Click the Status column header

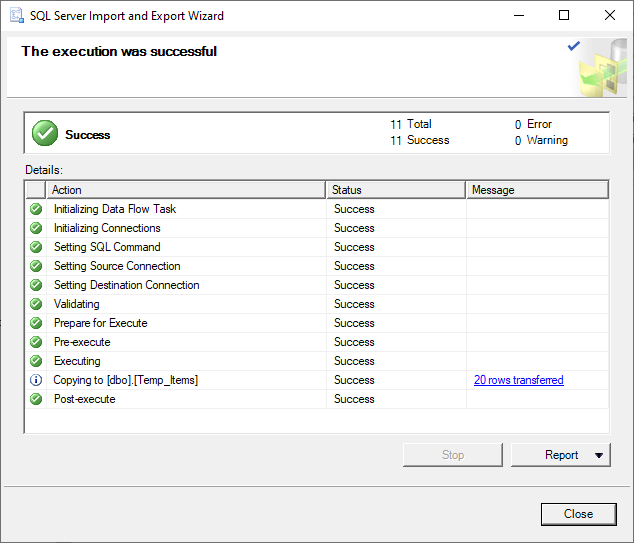coord(396,190)
